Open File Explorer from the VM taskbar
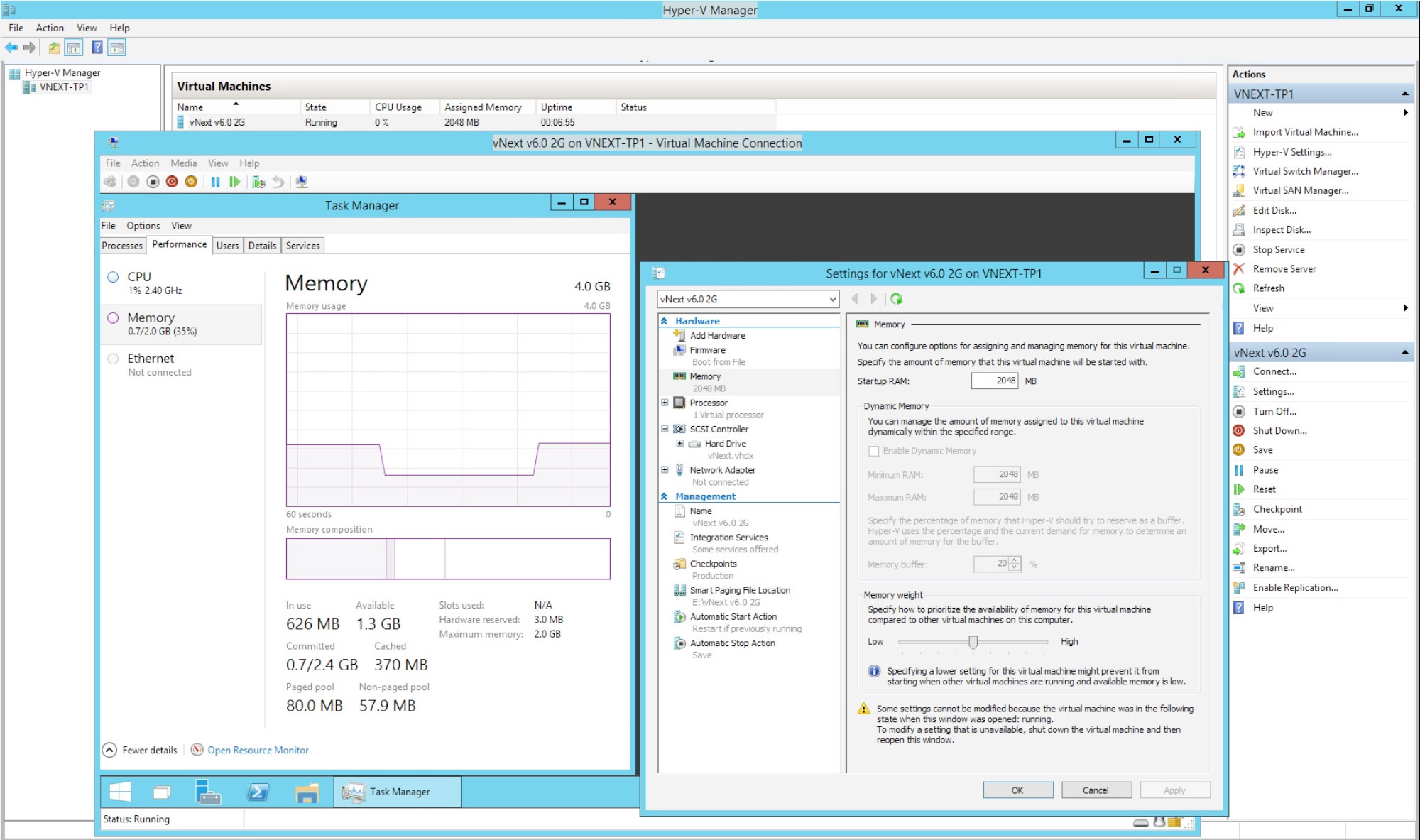 (307, 792)
